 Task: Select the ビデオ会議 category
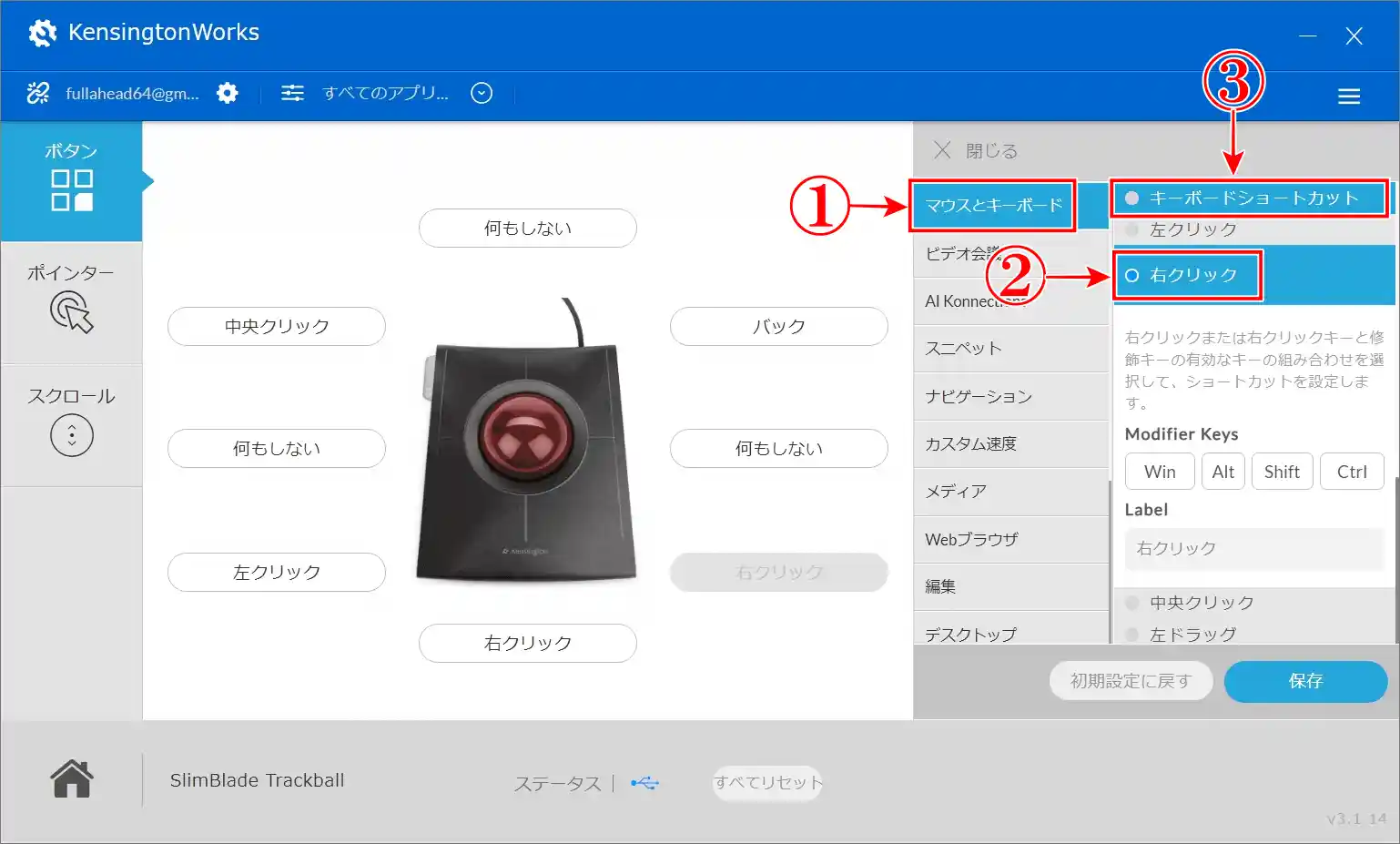tap(1010, 254)
